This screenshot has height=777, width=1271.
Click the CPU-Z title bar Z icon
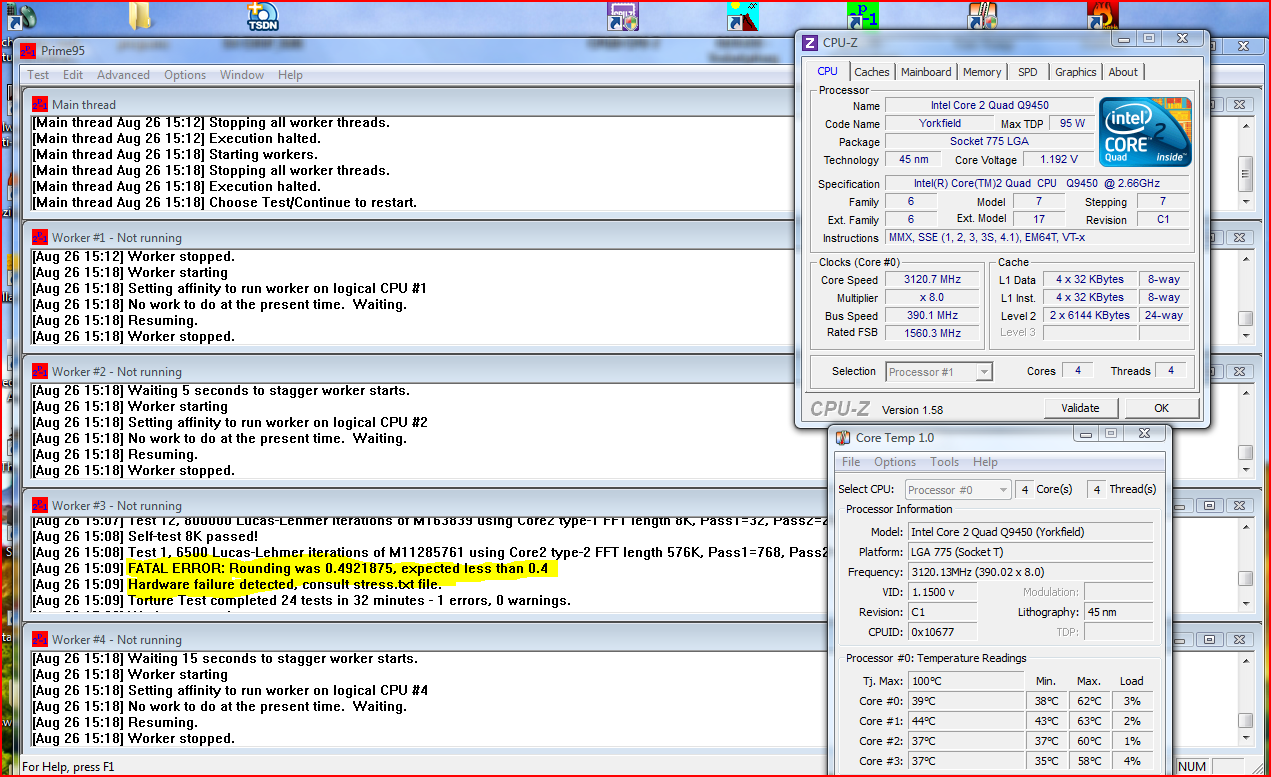(811, 42)
